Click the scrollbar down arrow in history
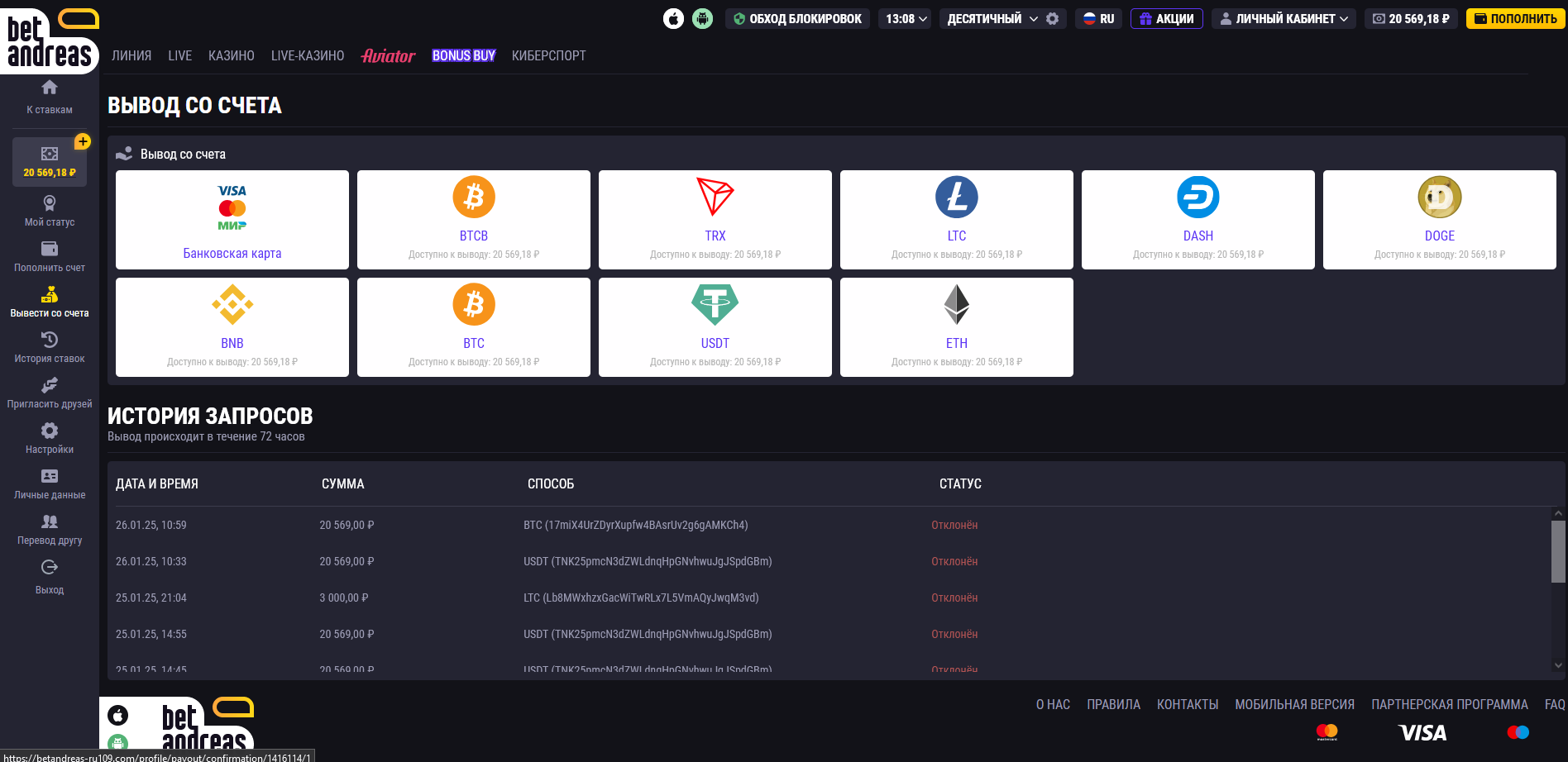Screen dimensions: 1568x762 [1558, 664]
